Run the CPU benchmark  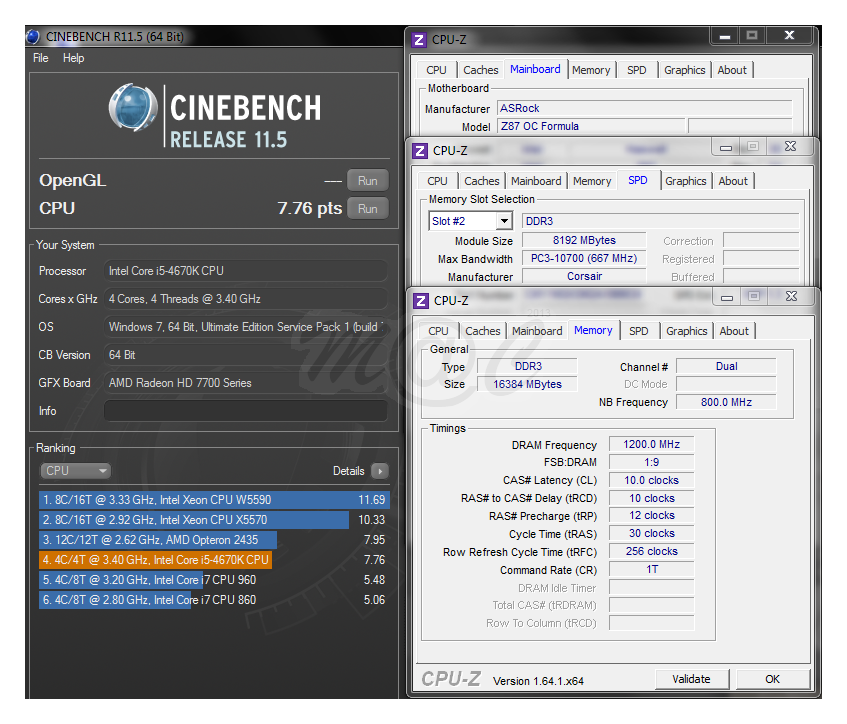tap(368, 208)
